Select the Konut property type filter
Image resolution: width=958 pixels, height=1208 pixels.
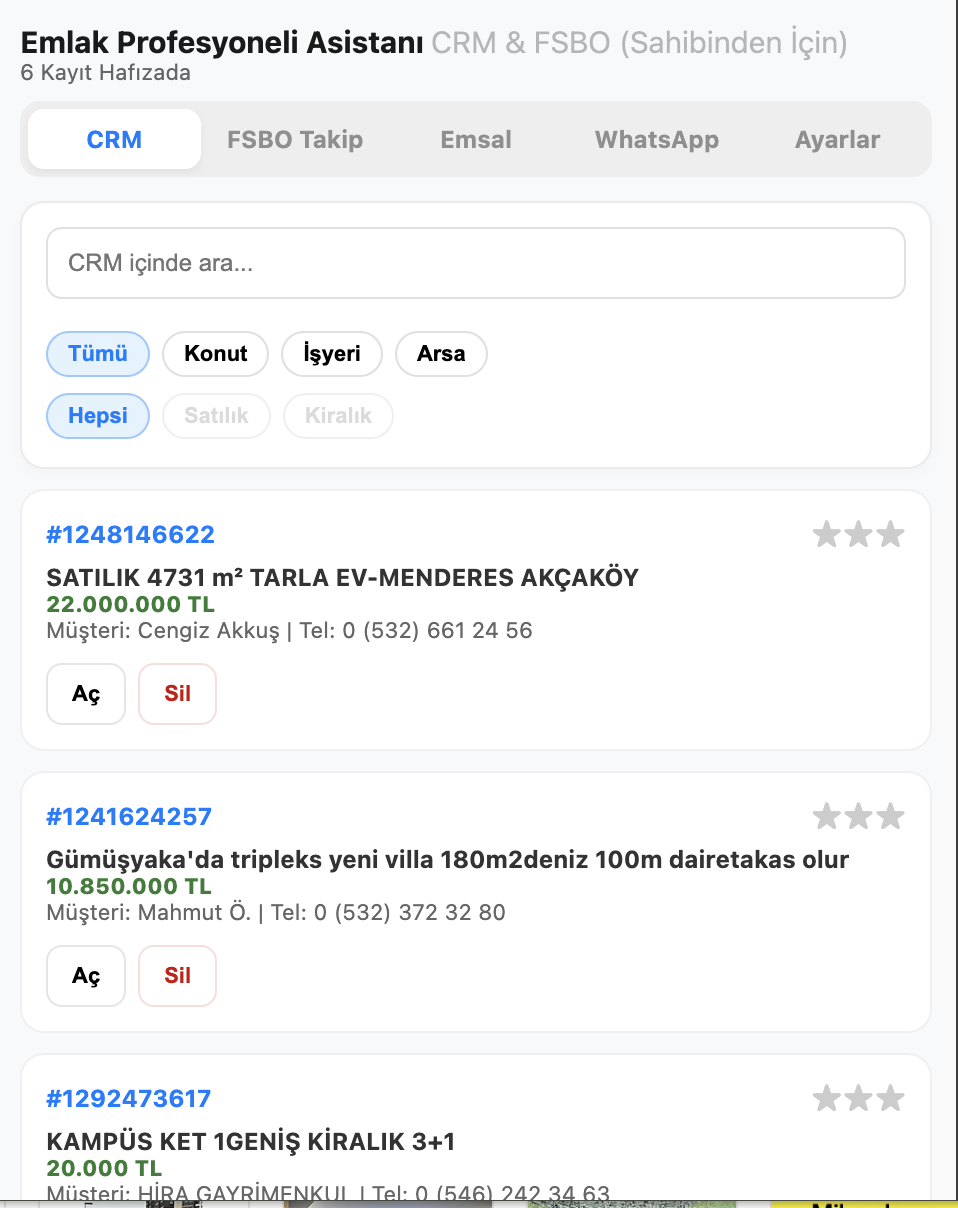click(215, 353)
